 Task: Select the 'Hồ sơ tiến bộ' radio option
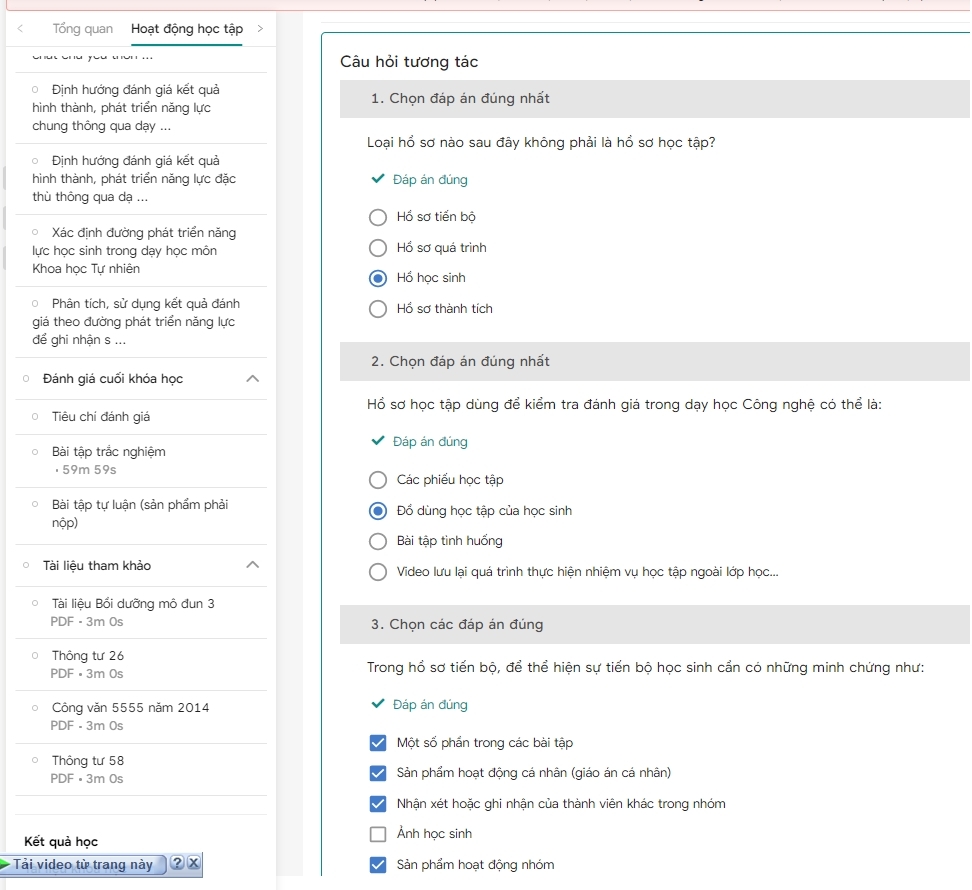tap(378, 217)
